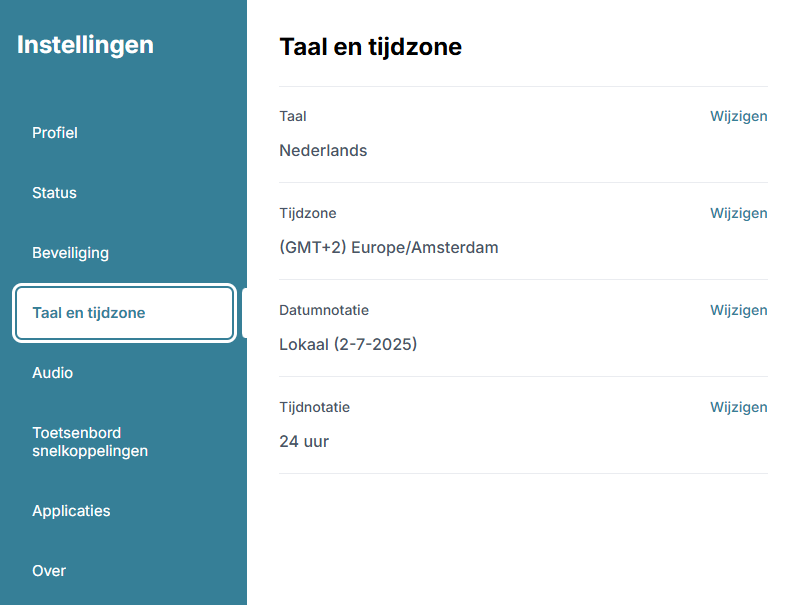
Task: Open the Over section
Action: (x=49, y=571)
